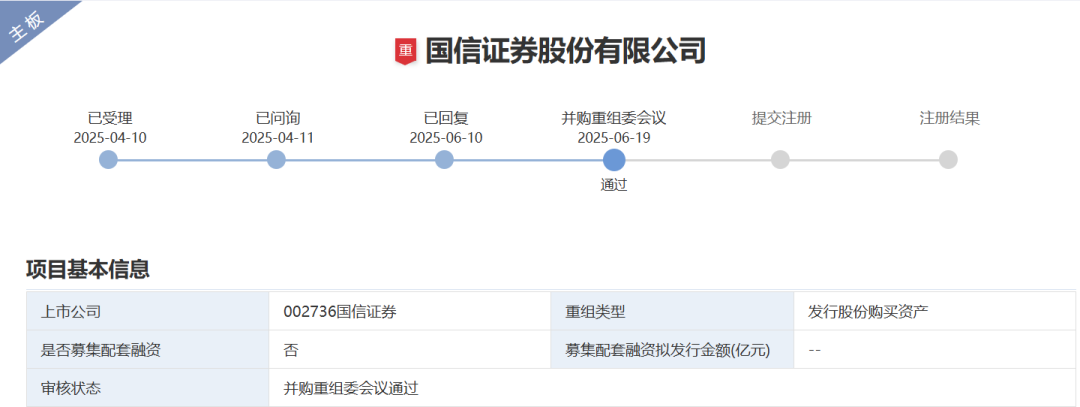The image size is (1080, 407).
Task: Click the 注册结果 stage label
Action: 950,118
